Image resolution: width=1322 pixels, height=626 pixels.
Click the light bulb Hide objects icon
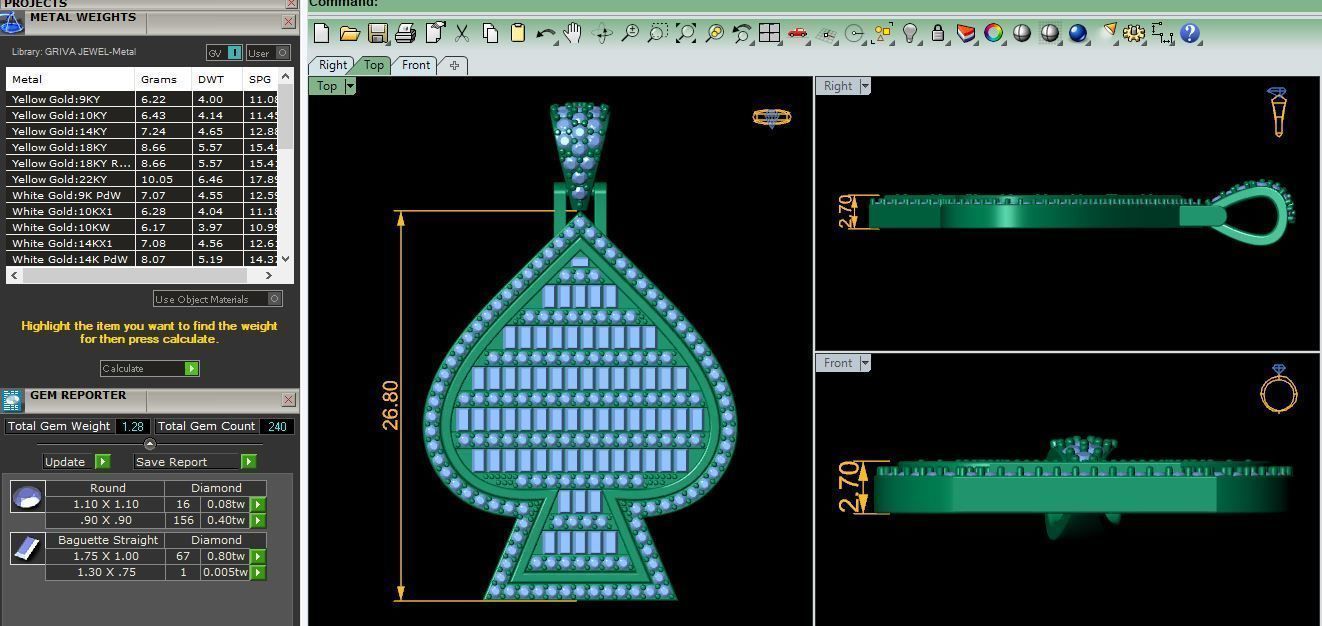pyautogui.click(x=910, y=33)
